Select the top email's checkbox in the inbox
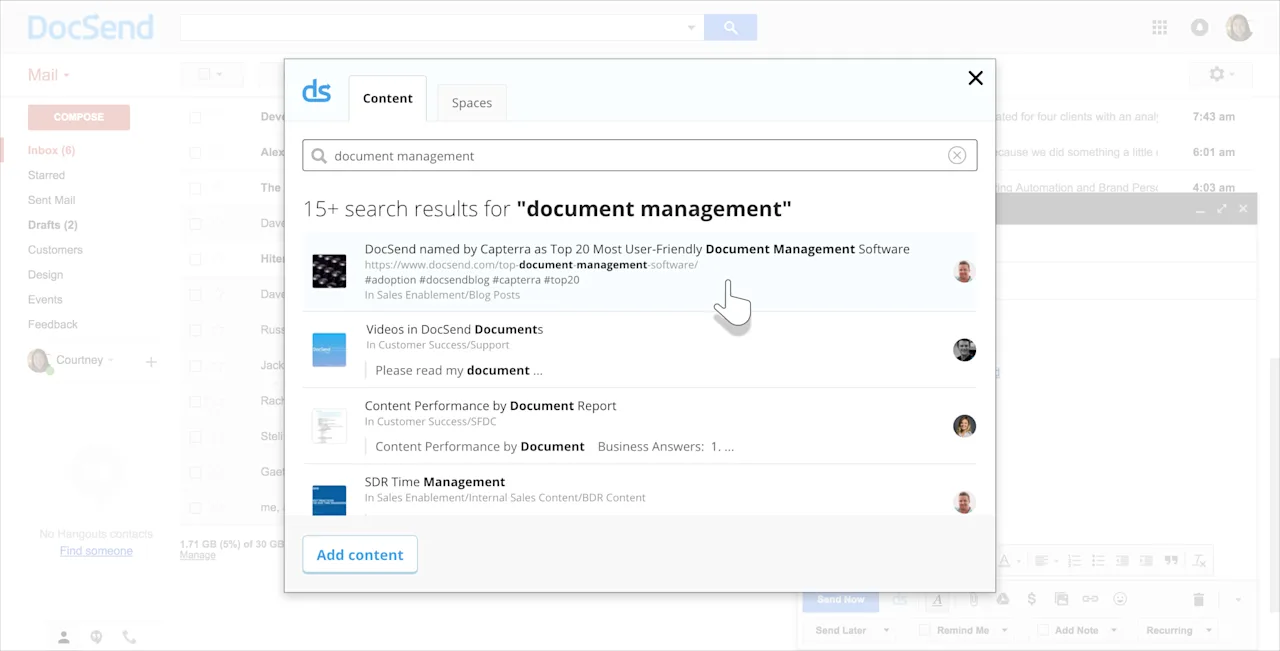The width and height of the screenshot is (1280, 651). (194, 116)
